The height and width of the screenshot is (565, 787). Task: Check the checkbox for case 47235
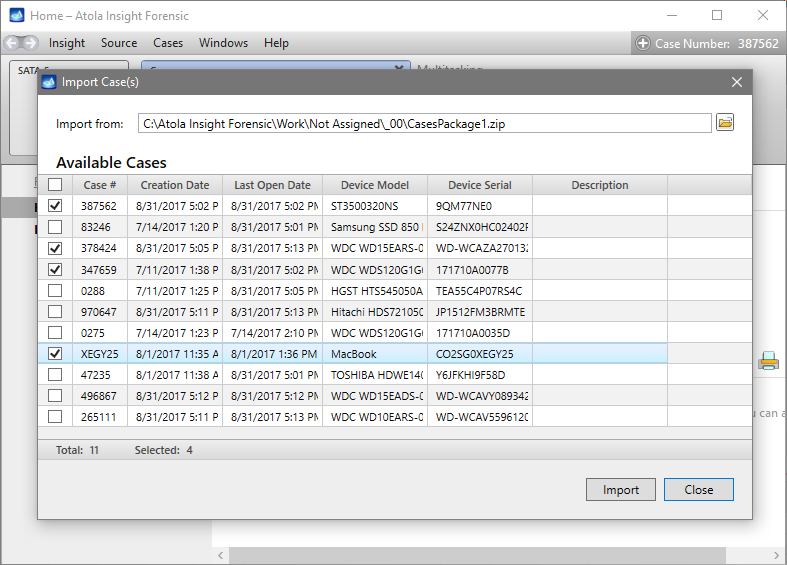click(x=55, y=375)
